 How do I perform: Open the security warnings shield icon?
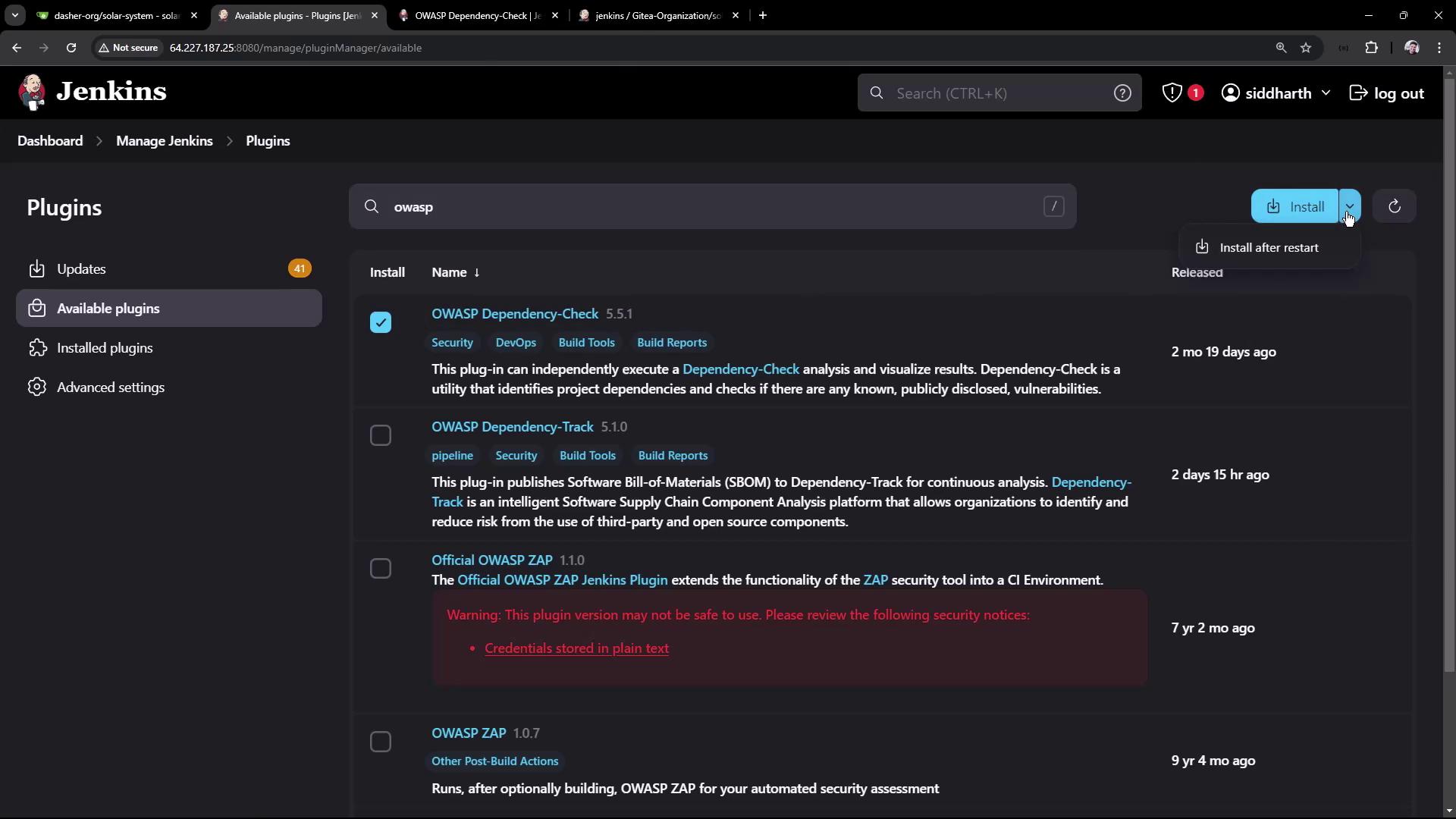point(1172,93)
